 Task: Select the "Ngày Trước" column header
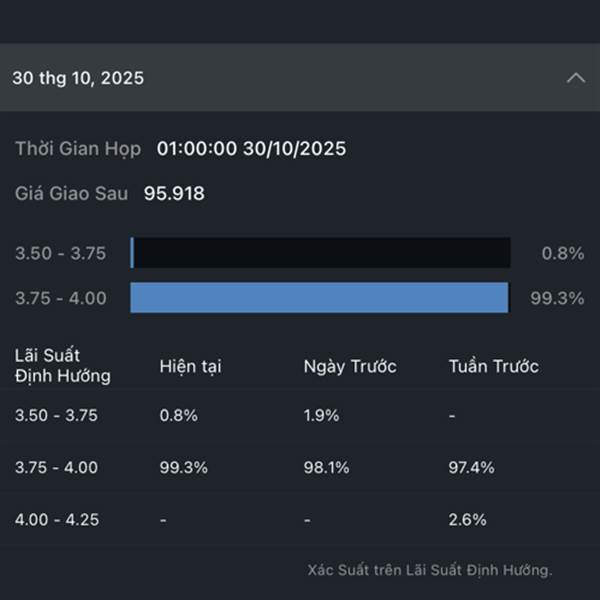click(x=350, y=366)
